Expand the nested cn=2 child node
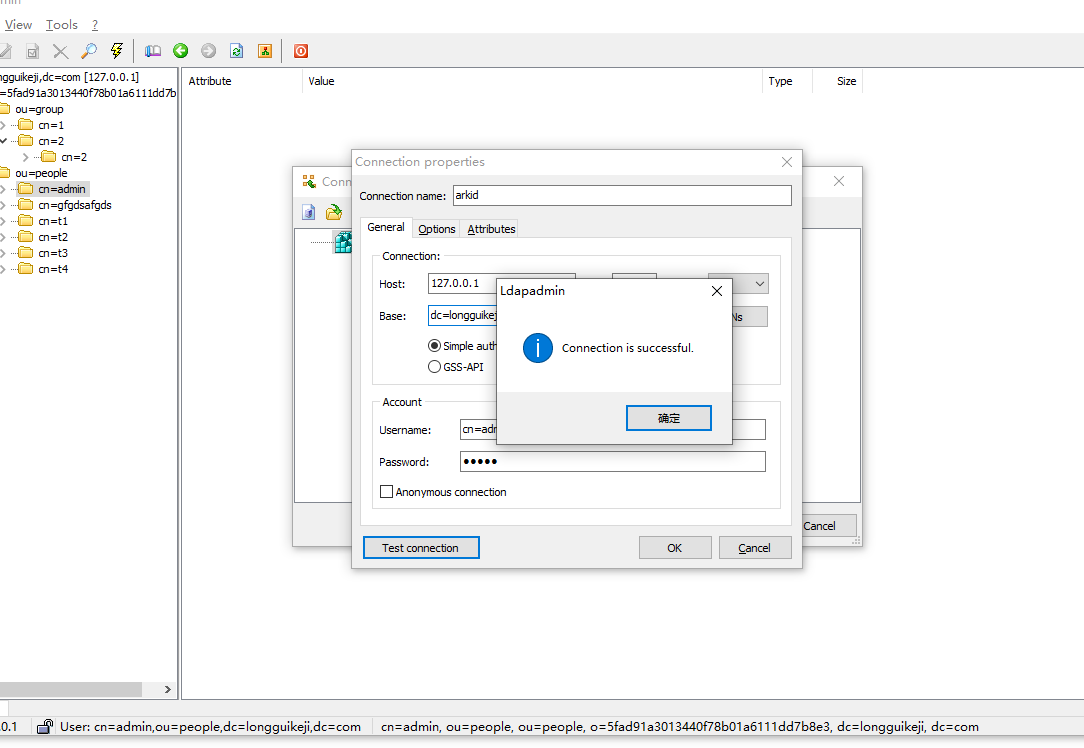 click(x=26, y=157)
